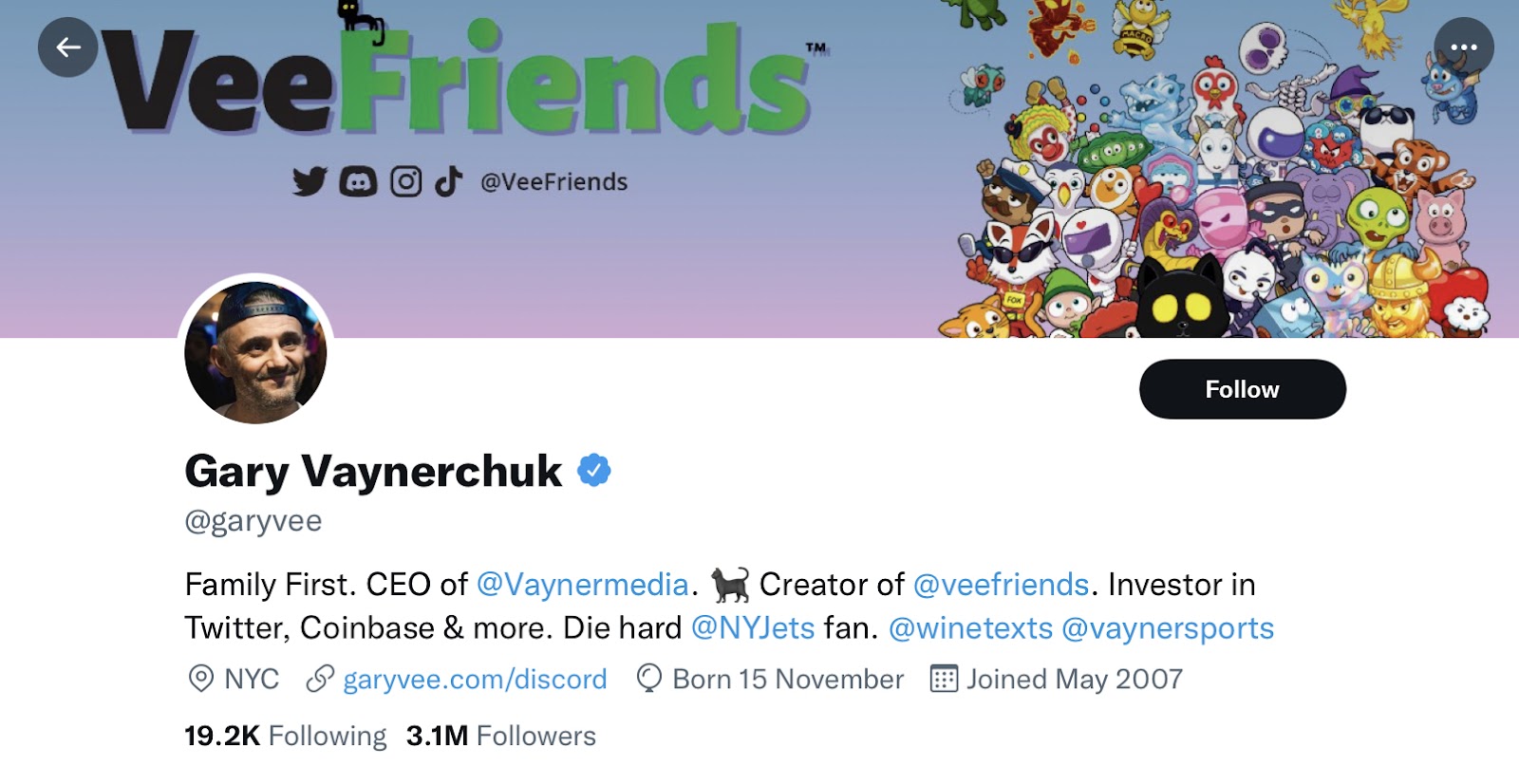Screen dimensions: 1519x784
Task: Click the TikTok icon in banner
Action: point(448,181)
